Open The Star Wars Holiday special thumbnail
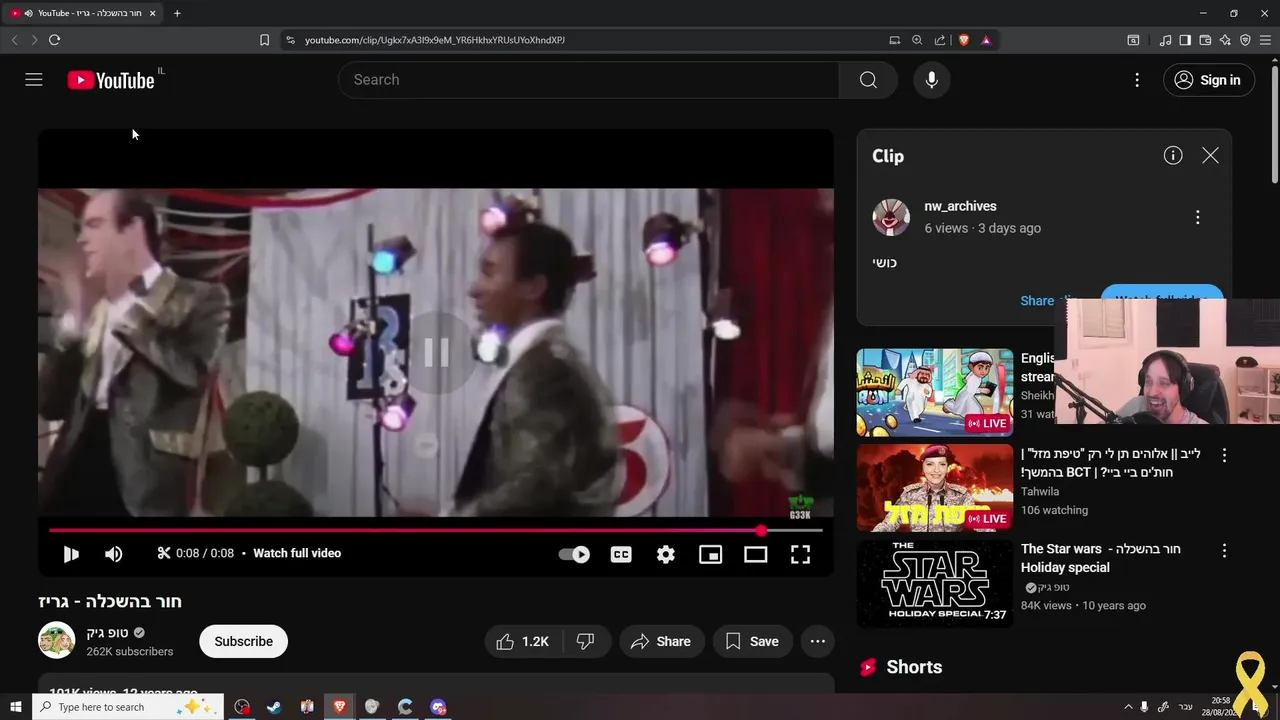Screen dimensions: 1280x720 click(x=935, y=585)
